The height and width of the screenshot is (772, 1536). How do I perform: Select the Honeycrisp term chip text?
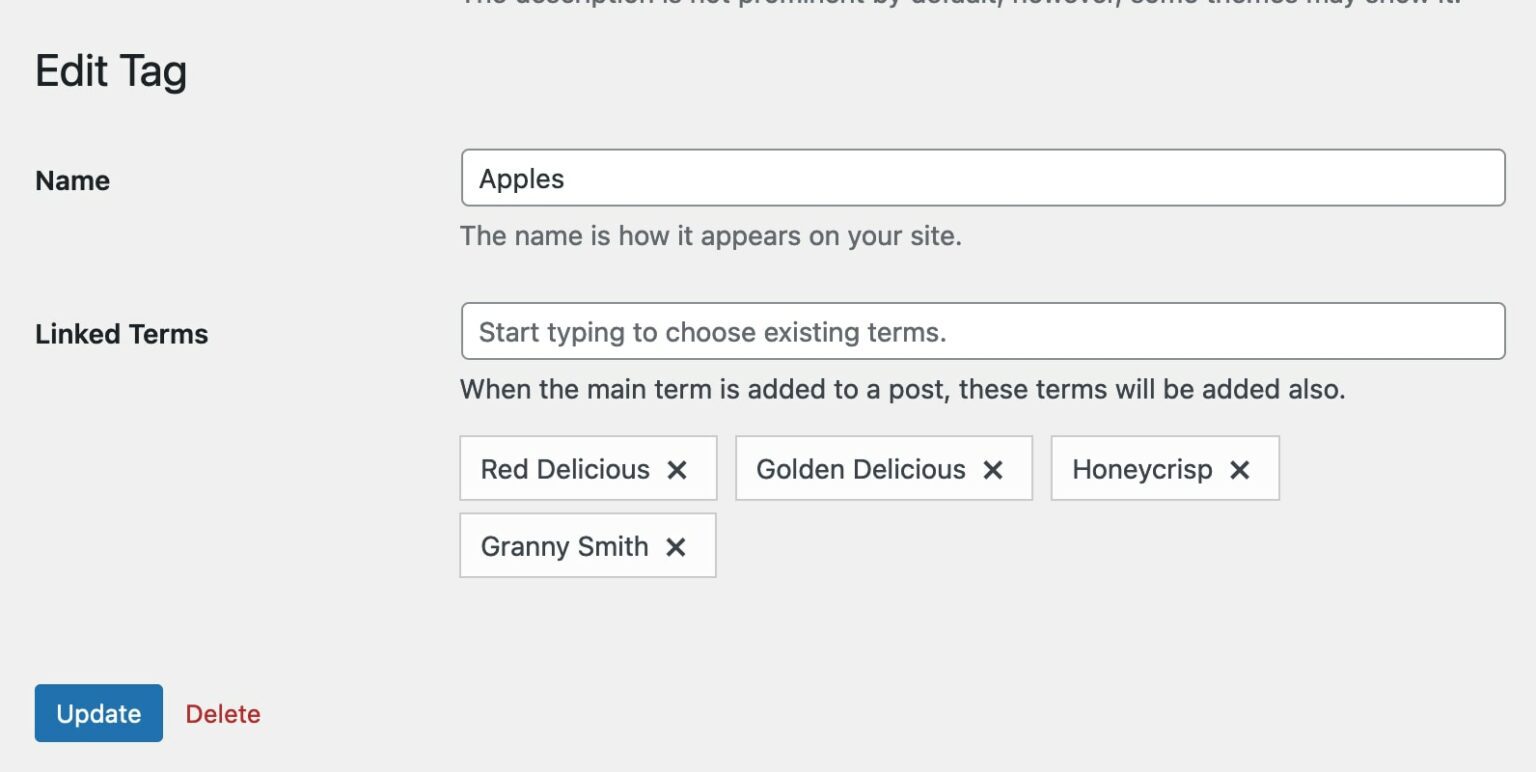tap(1142, 470)
